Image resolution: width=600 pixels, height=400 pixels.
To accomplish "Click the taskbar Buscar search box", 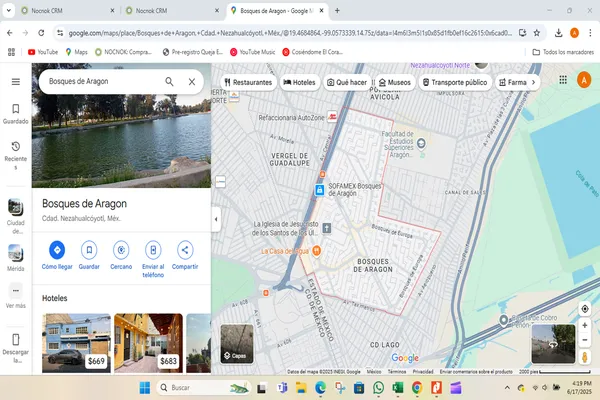I will tap(203, 388).
